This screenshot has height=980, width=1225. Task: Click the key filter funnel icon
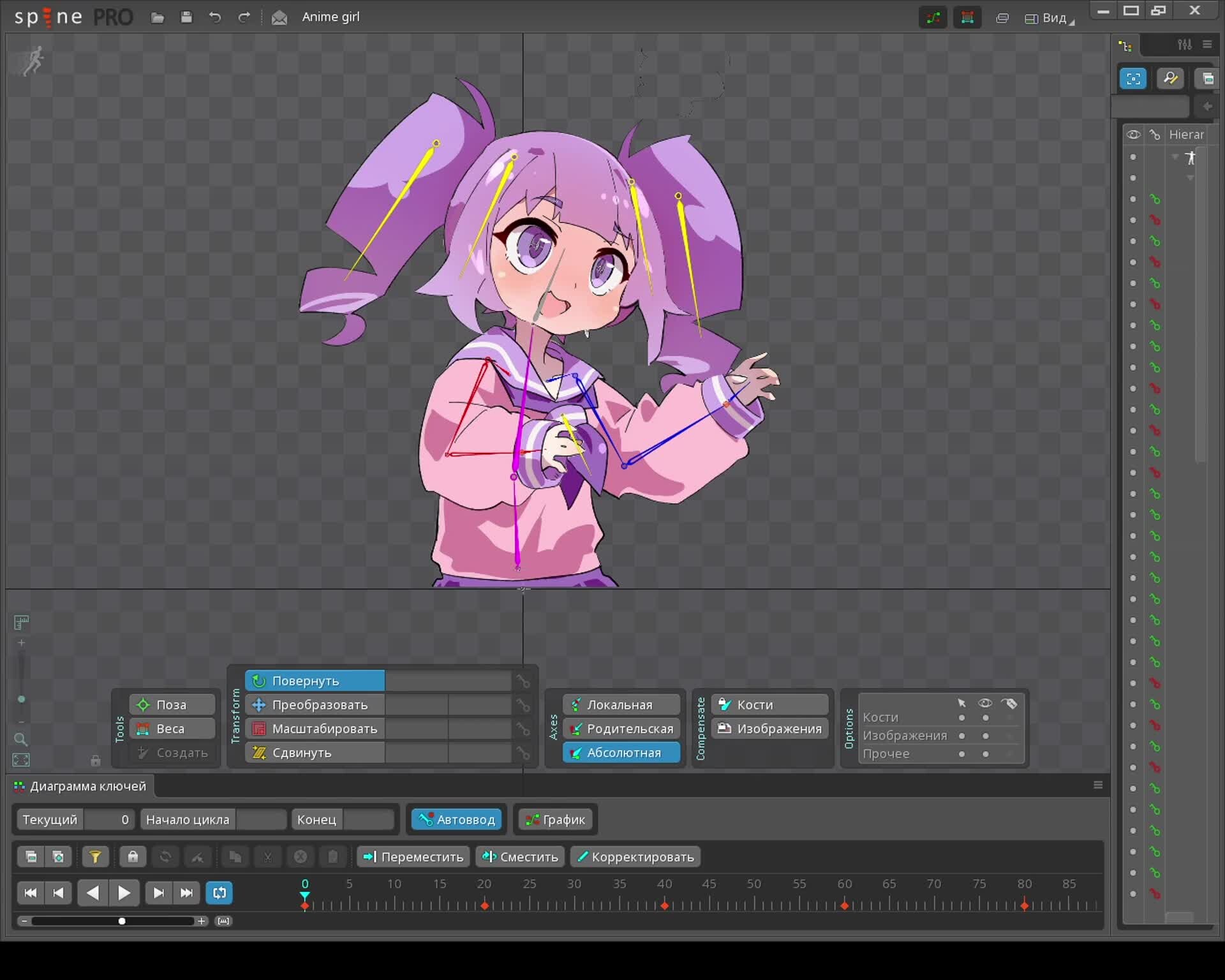[95, 857]
